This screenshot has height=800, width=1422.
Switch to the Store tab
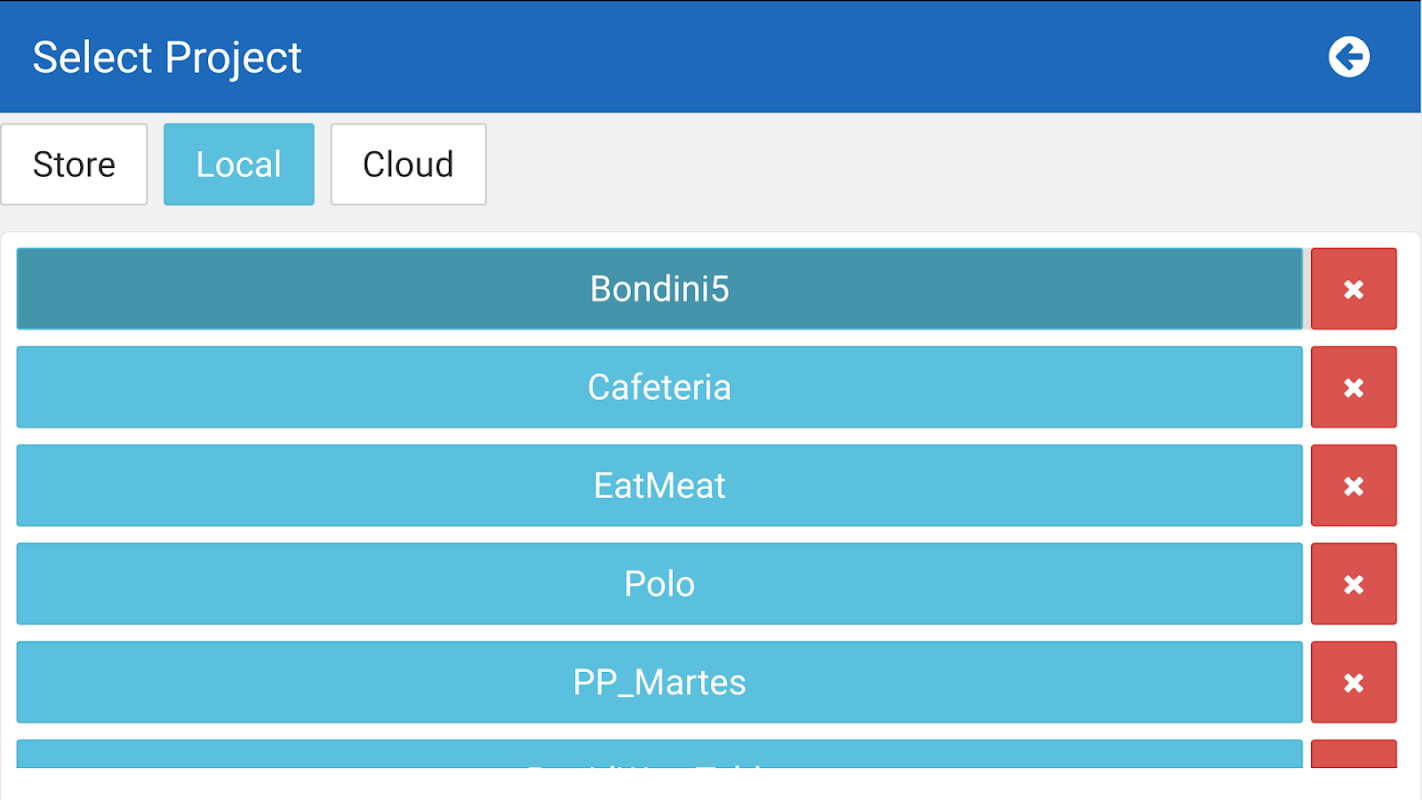pyautogui.click(x=74, y=164)
